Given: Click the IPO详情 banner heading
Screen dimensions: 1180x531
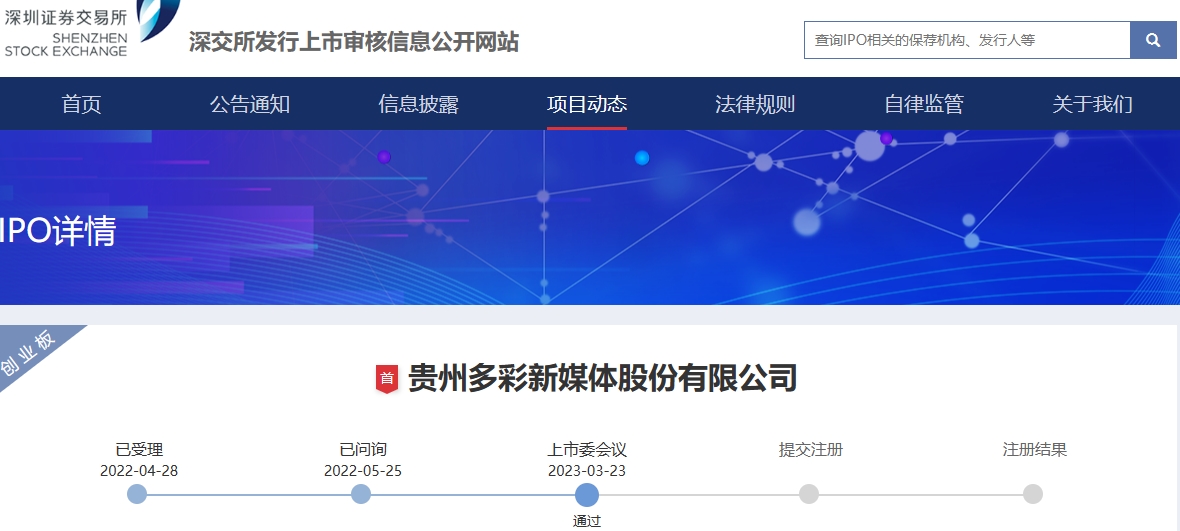Looking at the screenshot, I should click(57, 232).
